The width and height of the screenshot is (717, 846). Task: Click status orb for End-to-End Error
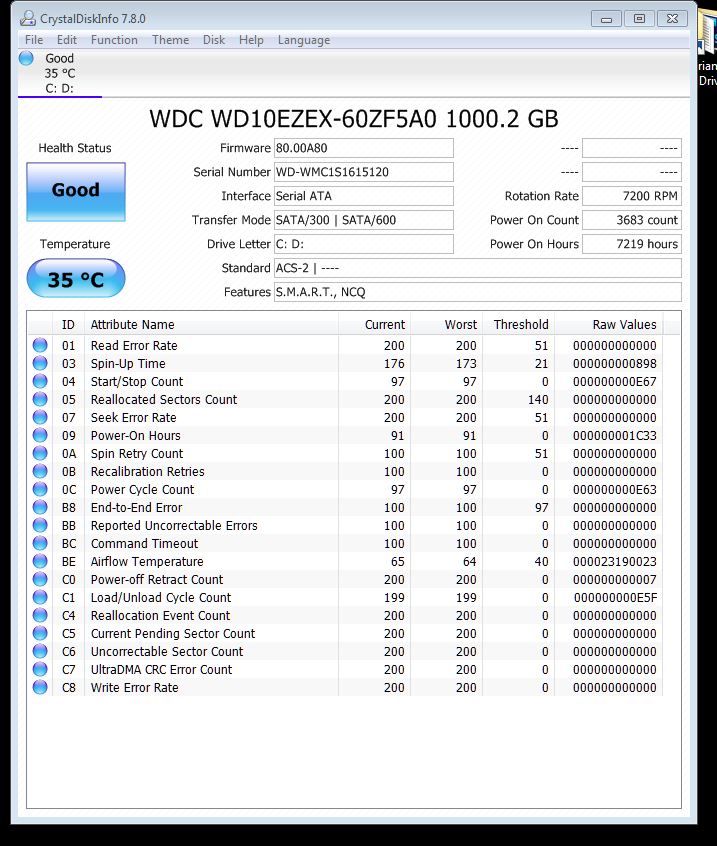[x=40, y=507]
